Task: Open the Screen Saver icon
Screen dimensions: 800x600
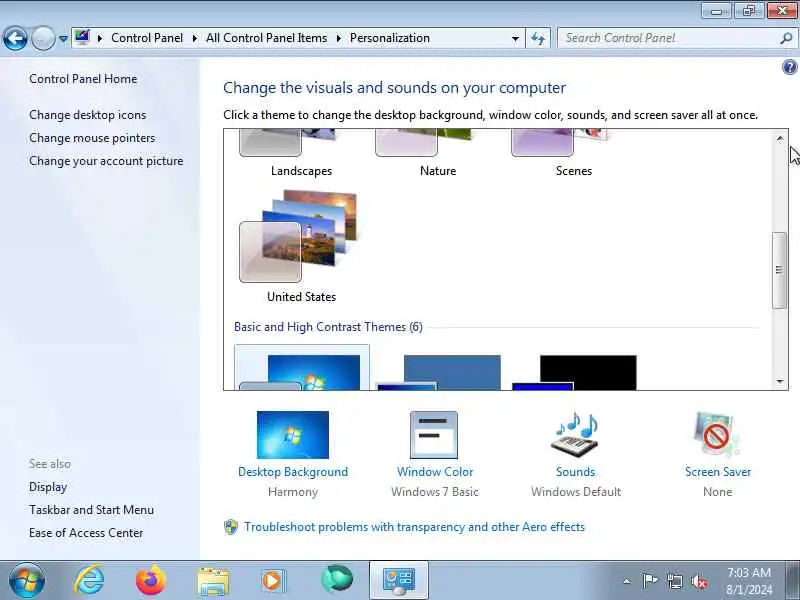Action: coord(716,434)
